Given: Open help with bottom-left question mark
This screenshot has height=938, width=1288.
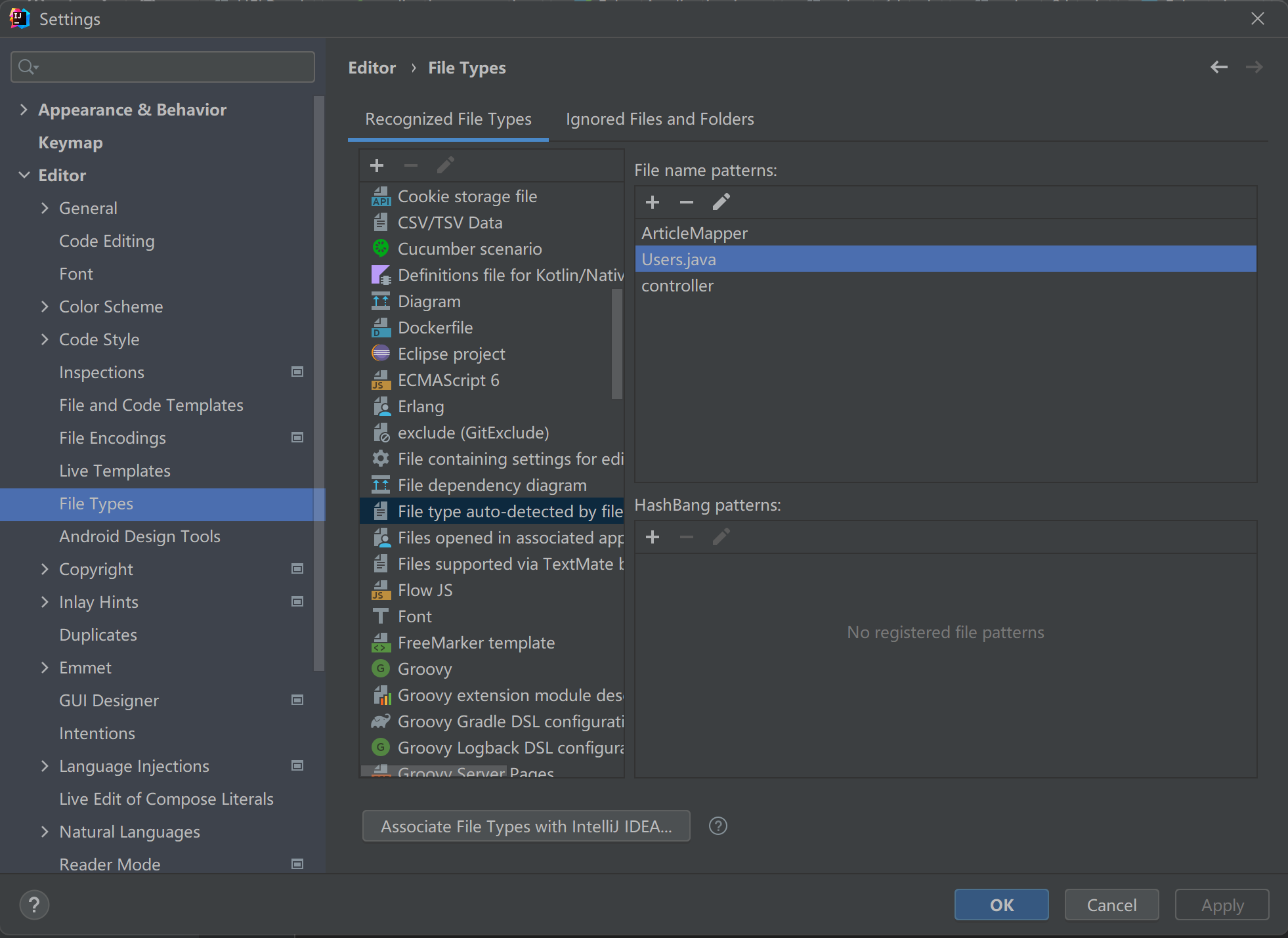Looking at the screenshot, I should coord(34,905).
